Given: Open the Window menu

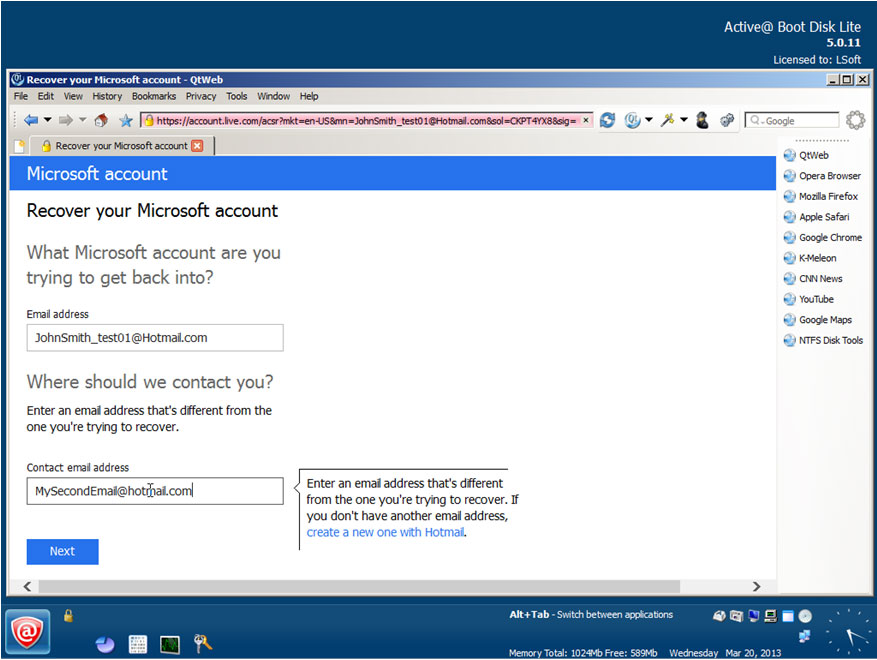Looking at the screenshot, I should point(274,96).
